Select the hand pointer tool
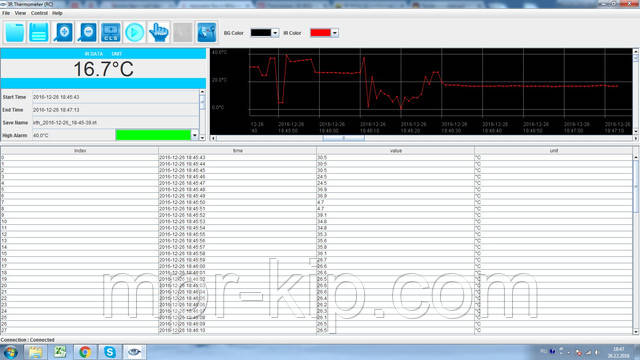The image size is (640, 360). 159,32
